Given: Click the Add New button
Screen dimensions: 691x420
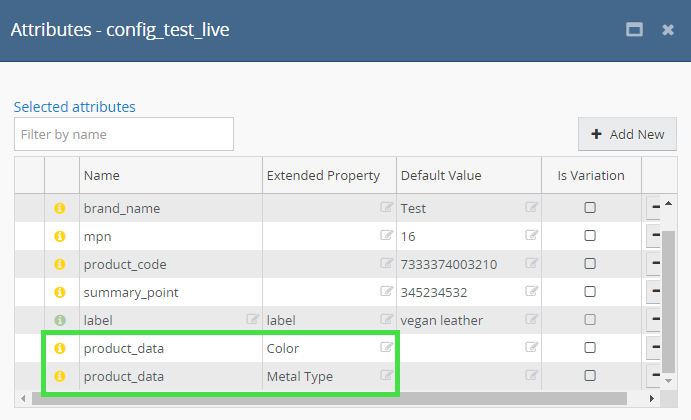Looking at the screenshot, I should [627, 134].
